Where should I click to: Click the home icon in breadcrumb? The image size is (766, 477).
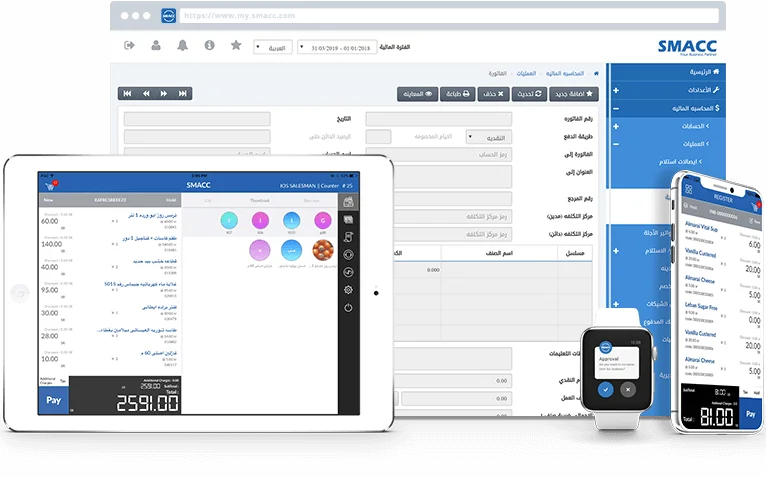tap(596, 73)
